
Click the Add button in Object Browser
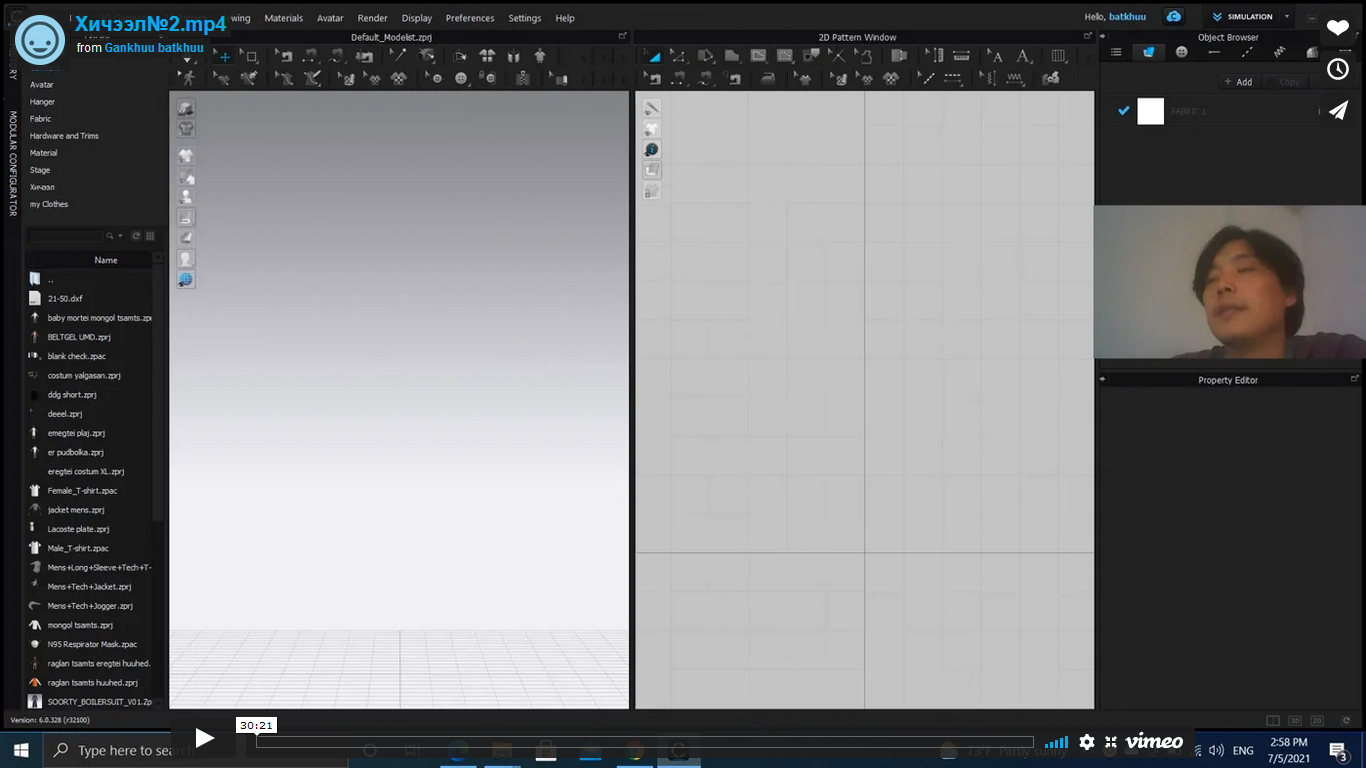click(1238, 82)
